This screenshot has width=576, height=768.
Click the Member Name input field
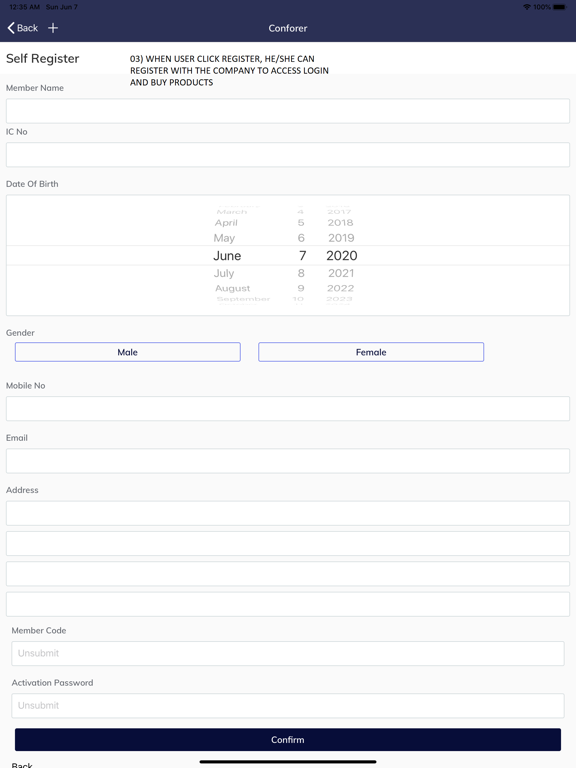click(288, 111)
